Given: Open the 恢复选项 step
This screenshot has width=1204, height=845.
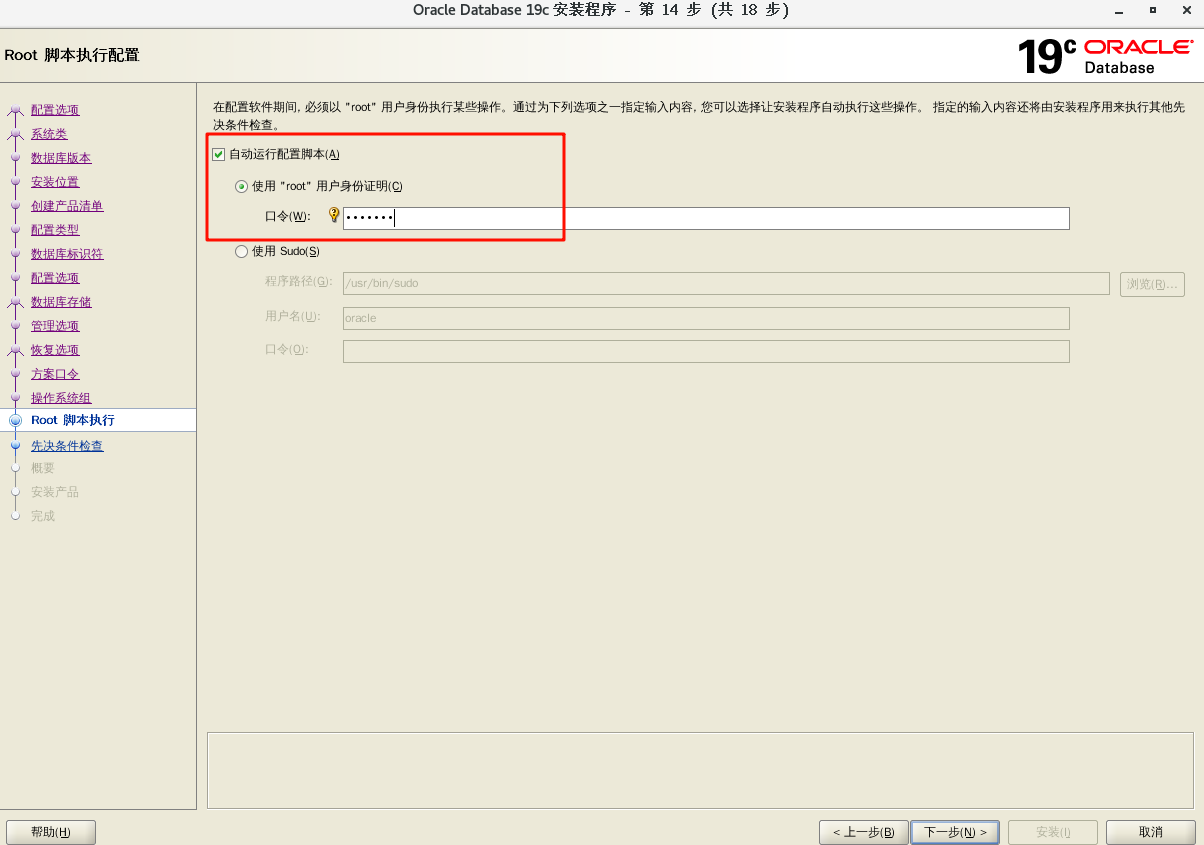Looking at the screenshot, I should [x=54, y=350].
